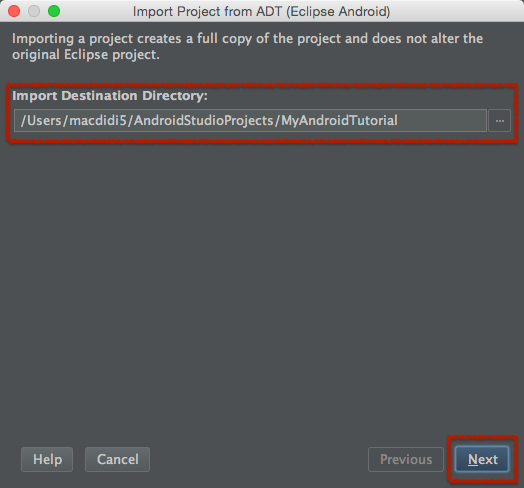Screen dimensions: 524x488
Task: Open the directory browse ellipsis button
Action: click(500, 121)
